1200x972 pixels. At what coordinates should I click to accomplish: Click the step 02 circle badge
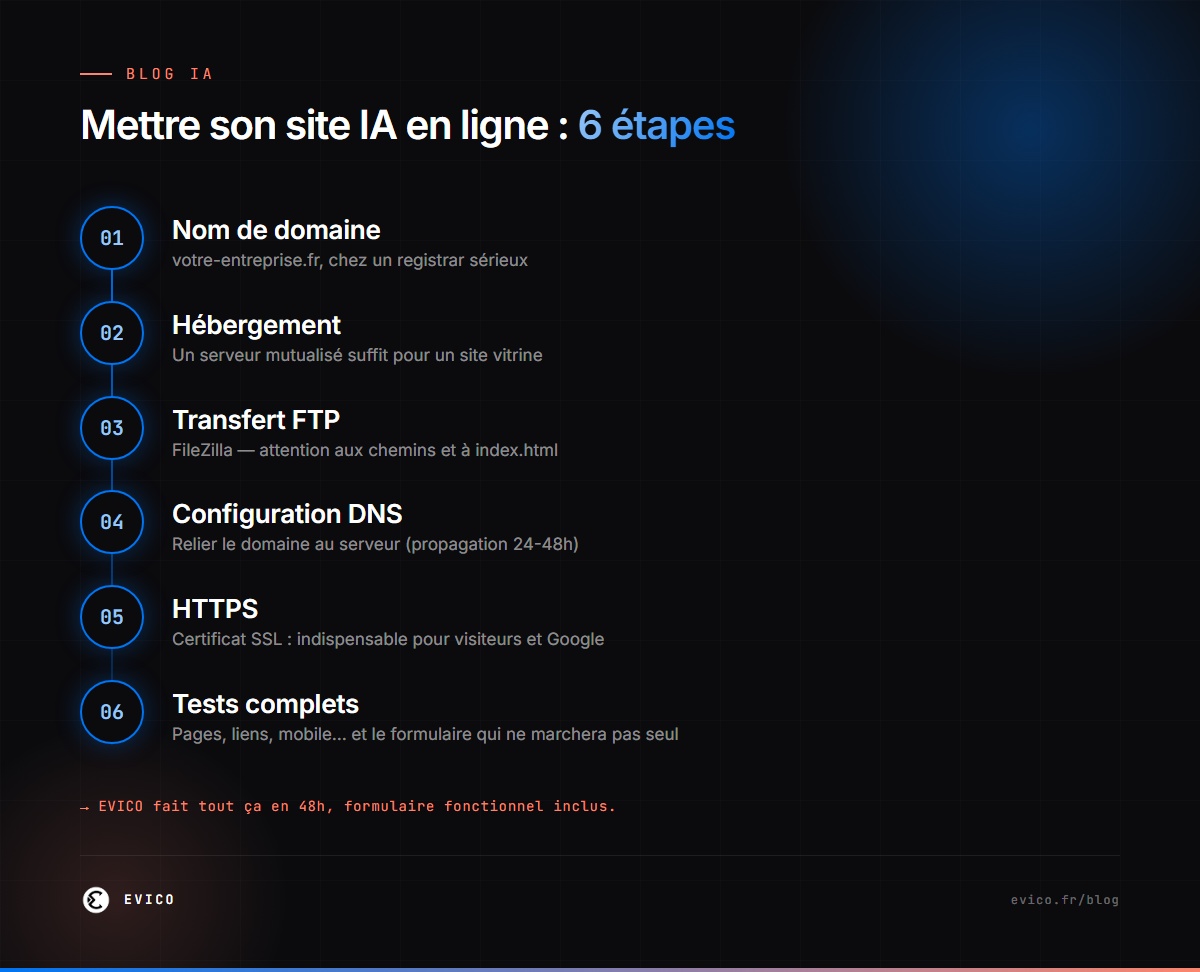tap(112, 333)
